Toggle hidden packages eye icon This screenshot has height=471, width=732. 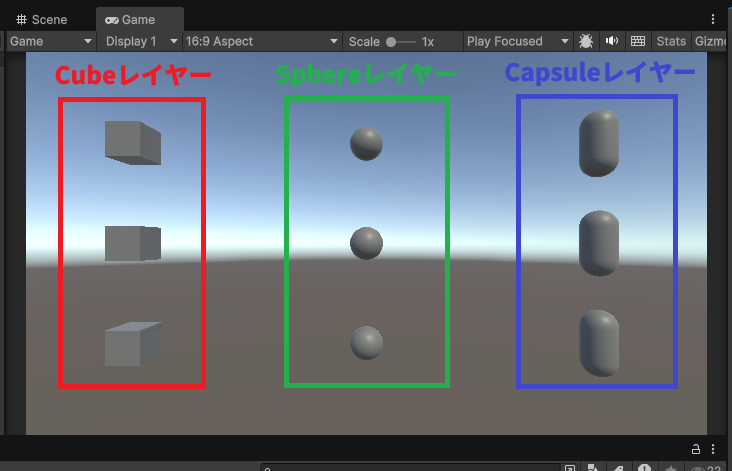click(698, 467)
